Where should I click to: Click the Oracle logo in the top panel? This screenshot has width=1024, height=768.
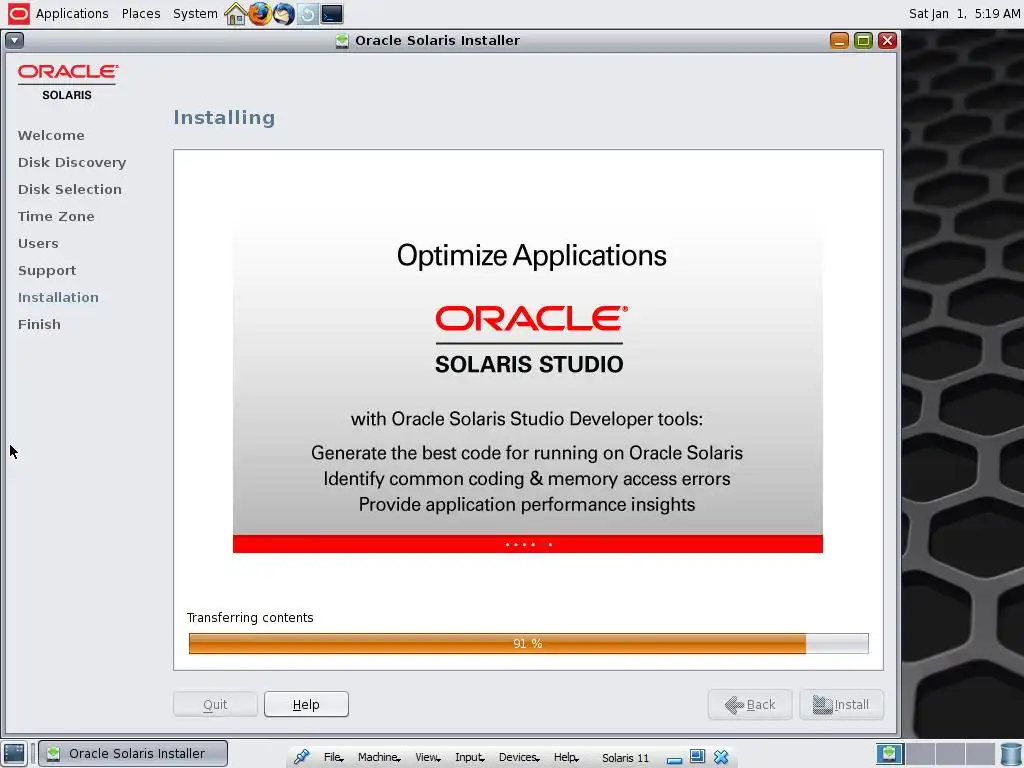[x=18, y=14]
